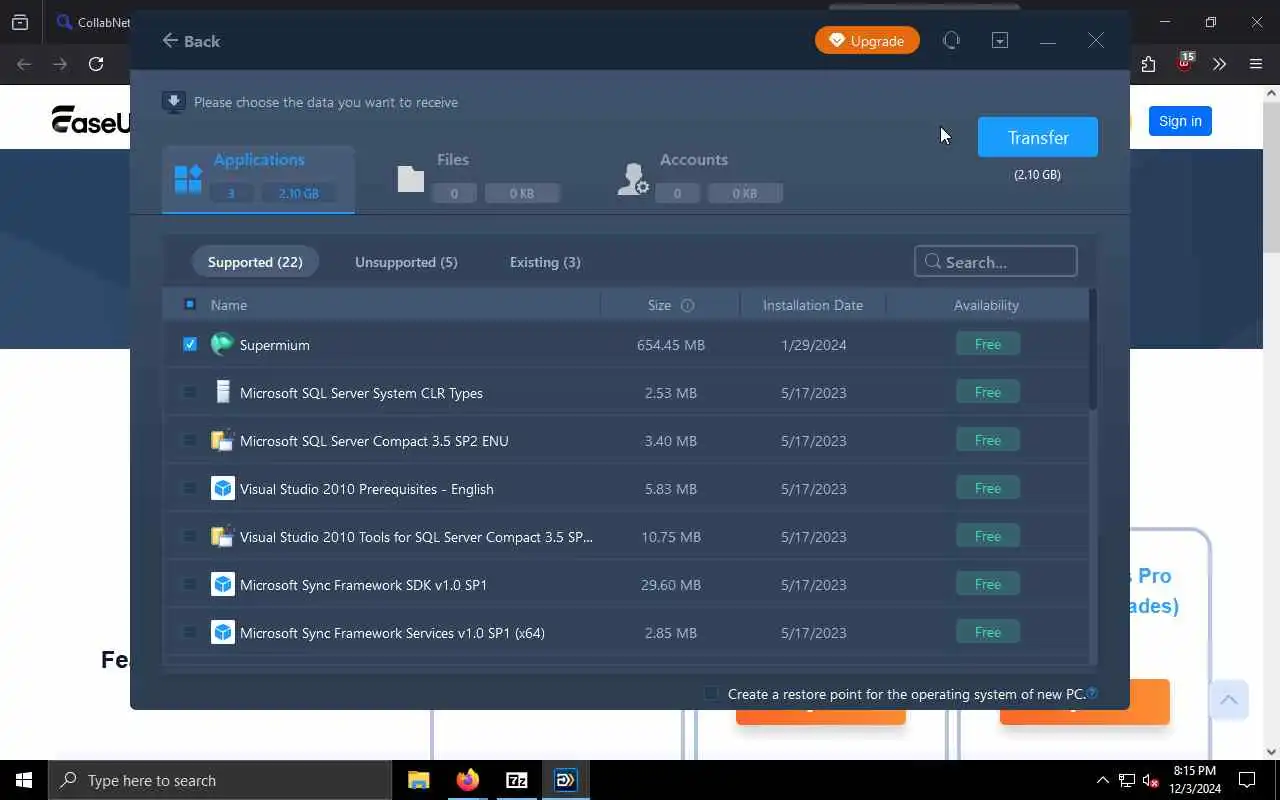This screenshot has height=800, width=1280.
Task: Click the volume icon in the system tray
Action: [x=1150, y=780]
